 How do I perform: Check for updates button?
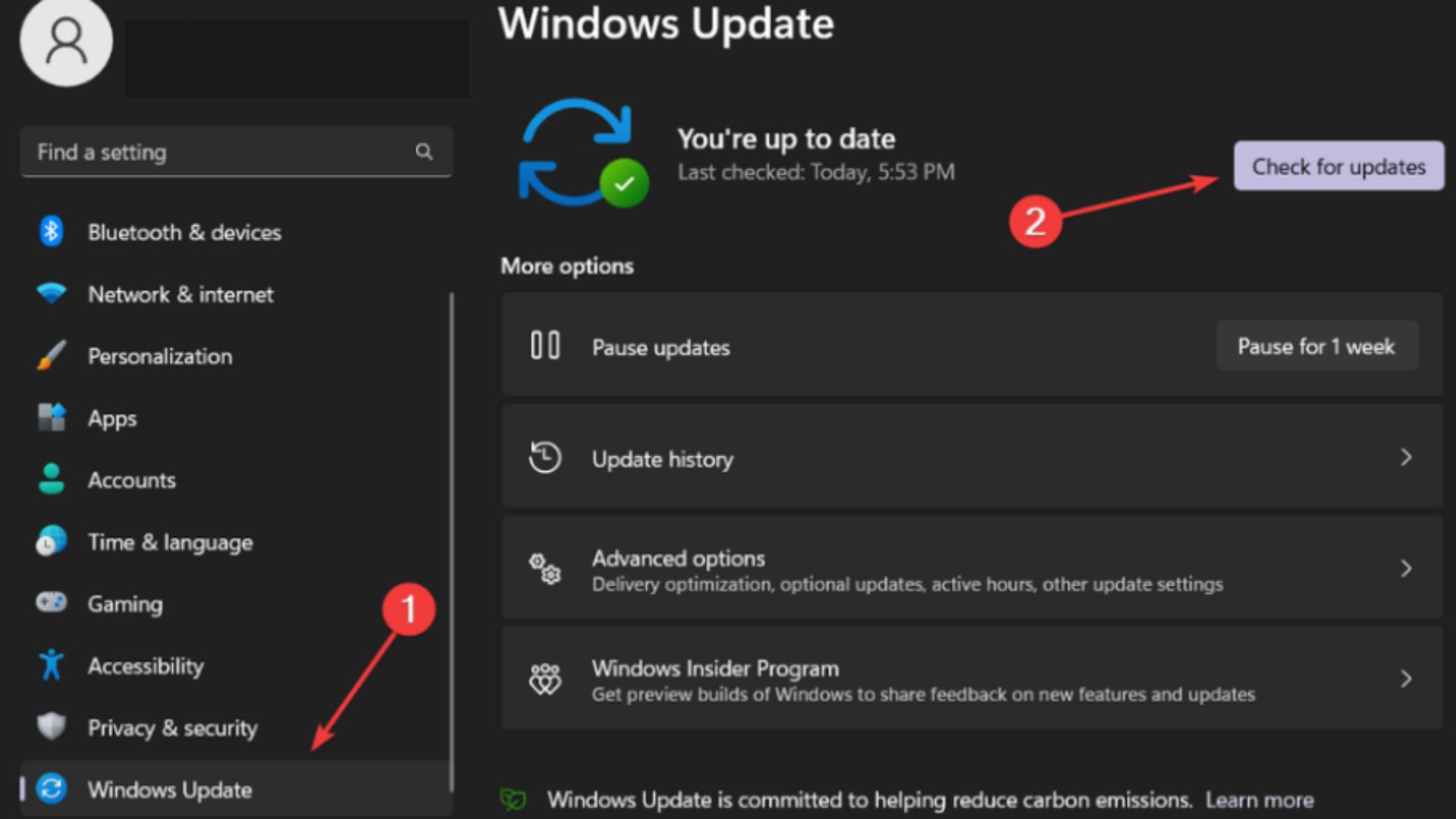1339,168
